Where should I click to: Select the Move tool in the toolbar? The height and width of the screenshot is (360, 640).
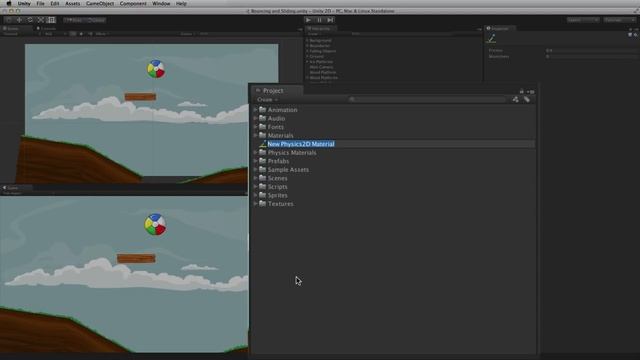[x=19, y=20]
